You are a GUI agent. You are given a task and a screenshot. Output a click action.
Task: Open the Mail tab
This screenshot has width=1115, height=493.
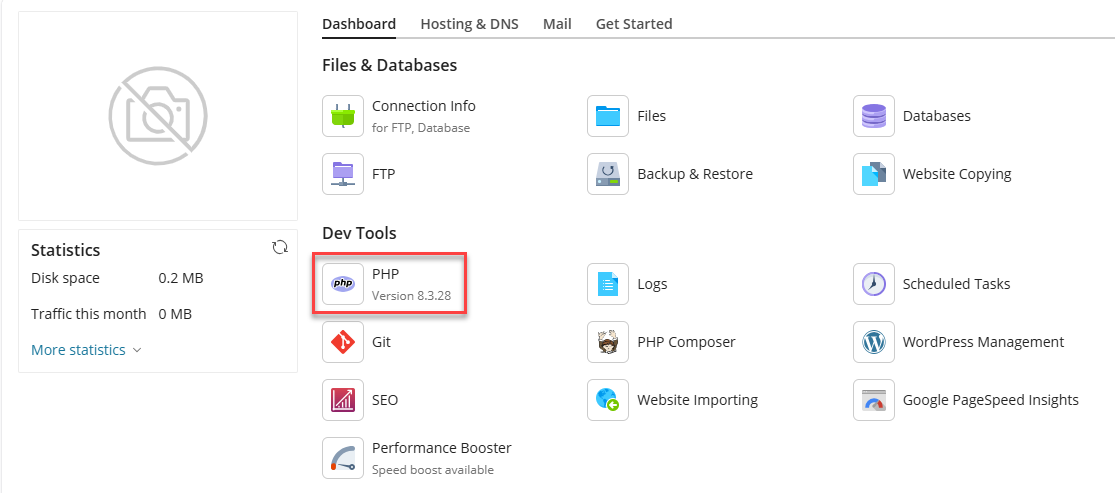pyautogui.click(x=558, y=23)
